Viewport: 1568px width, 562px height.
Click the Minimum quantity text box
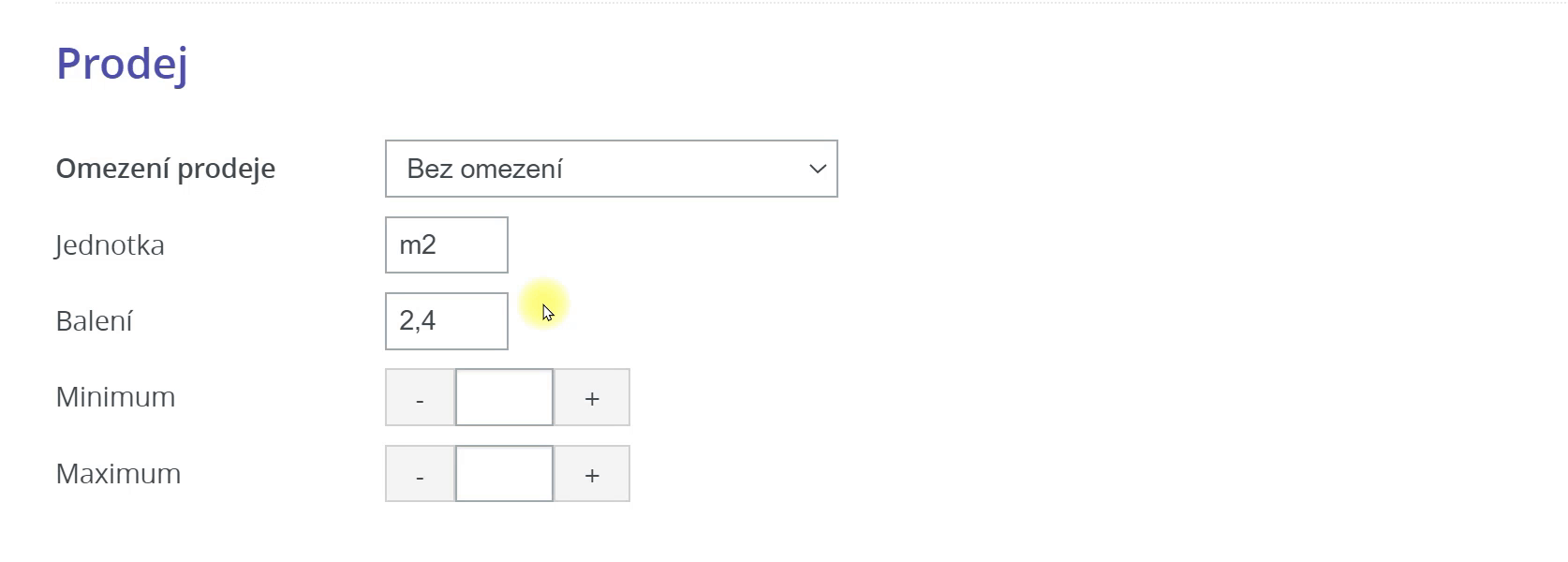coord(504,398)
